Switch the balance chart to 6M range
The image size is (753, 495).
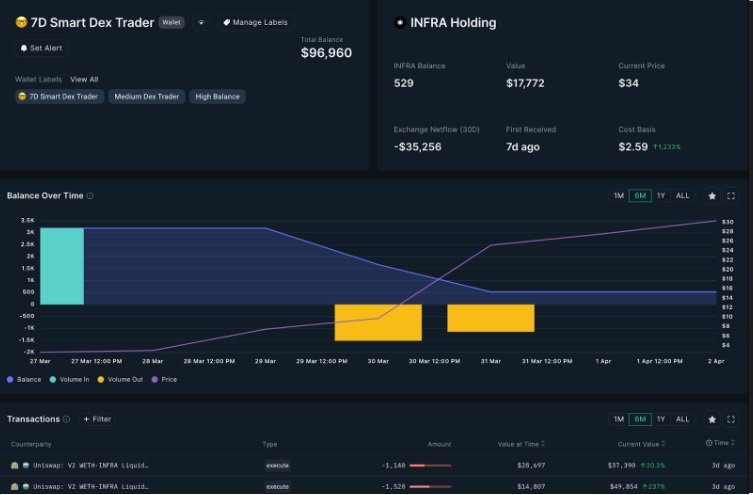pos(640,196)
